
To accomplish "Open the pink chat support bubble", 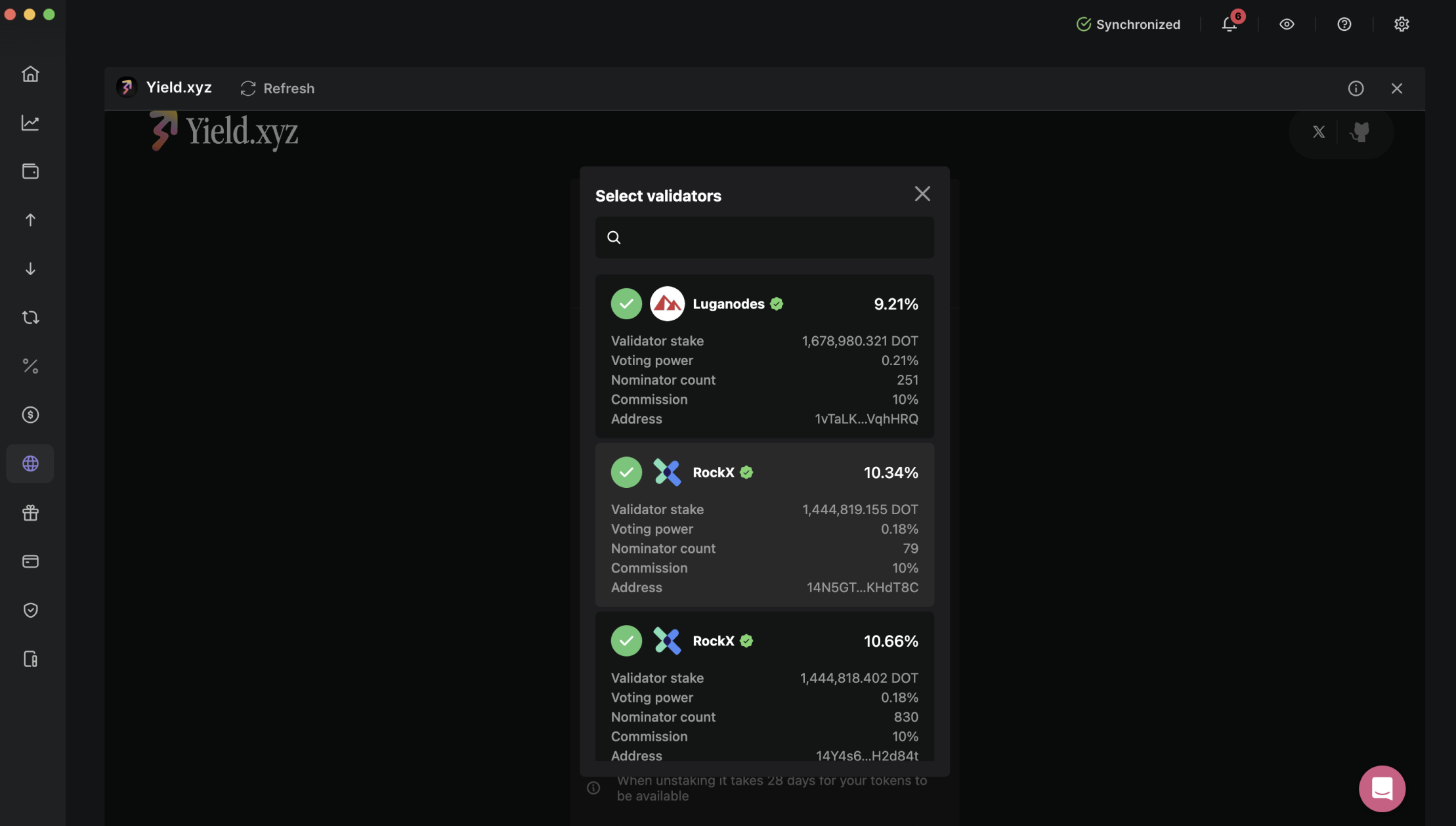I will point(1381,788).
